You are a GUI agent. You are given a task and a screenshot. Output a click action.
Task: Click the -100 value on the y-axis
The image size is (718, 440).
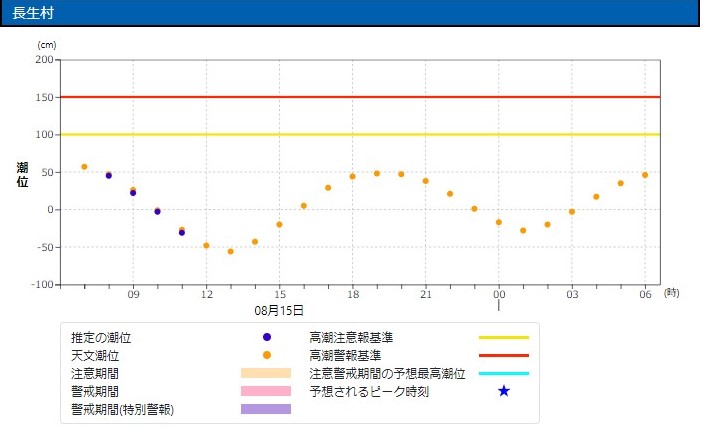click(43, 284)
